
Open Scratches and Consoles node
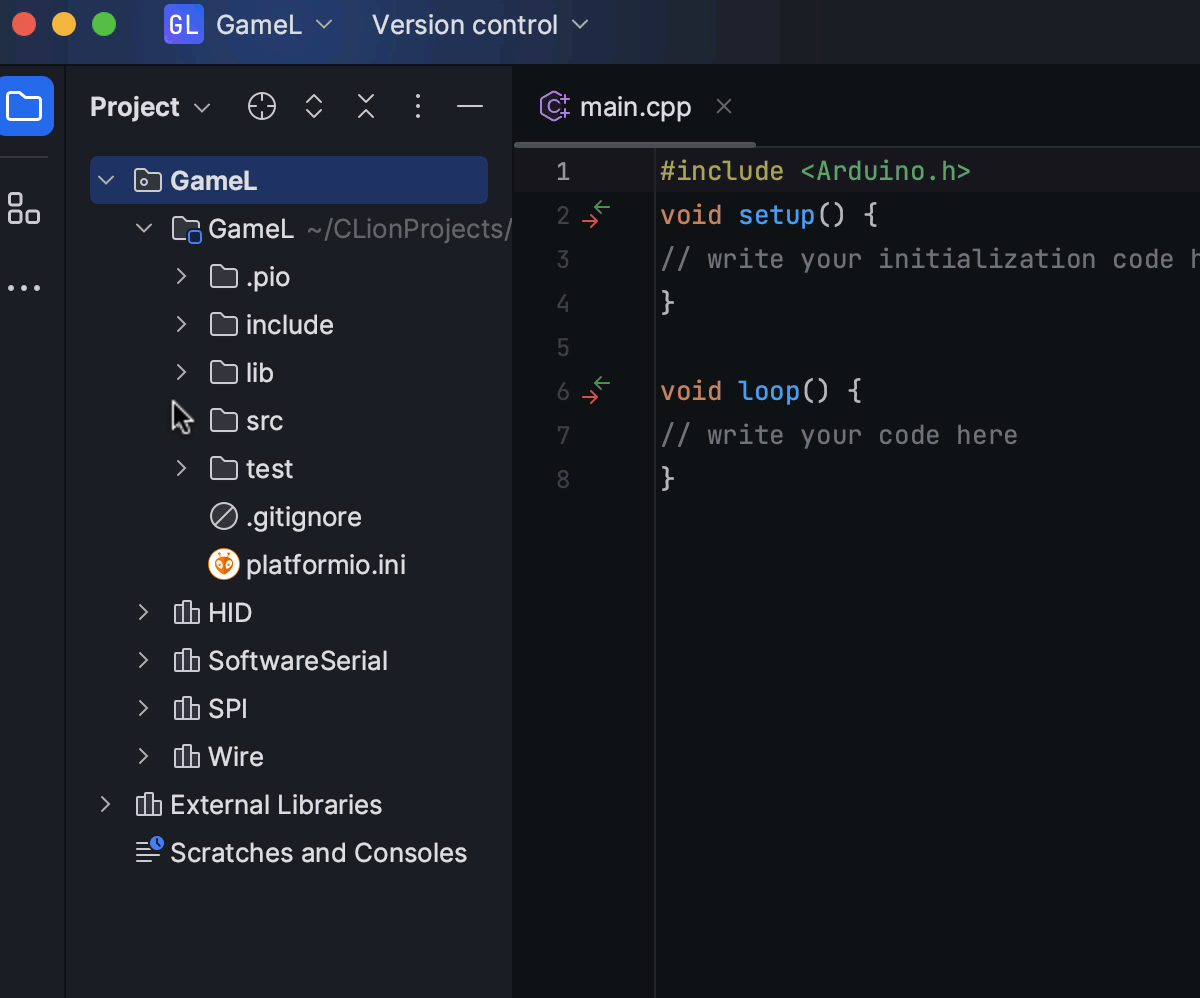[317, 853]
